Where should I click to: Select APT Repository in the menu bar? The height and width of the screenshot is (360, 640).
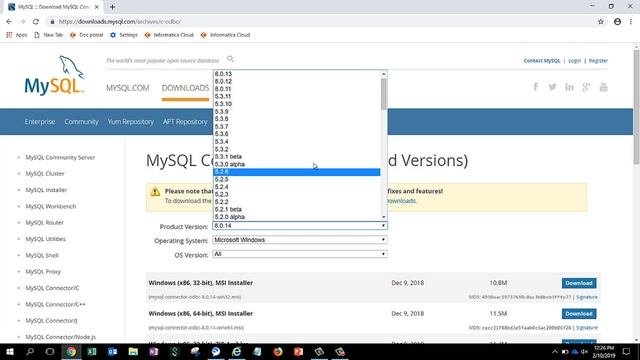(185, 122)
